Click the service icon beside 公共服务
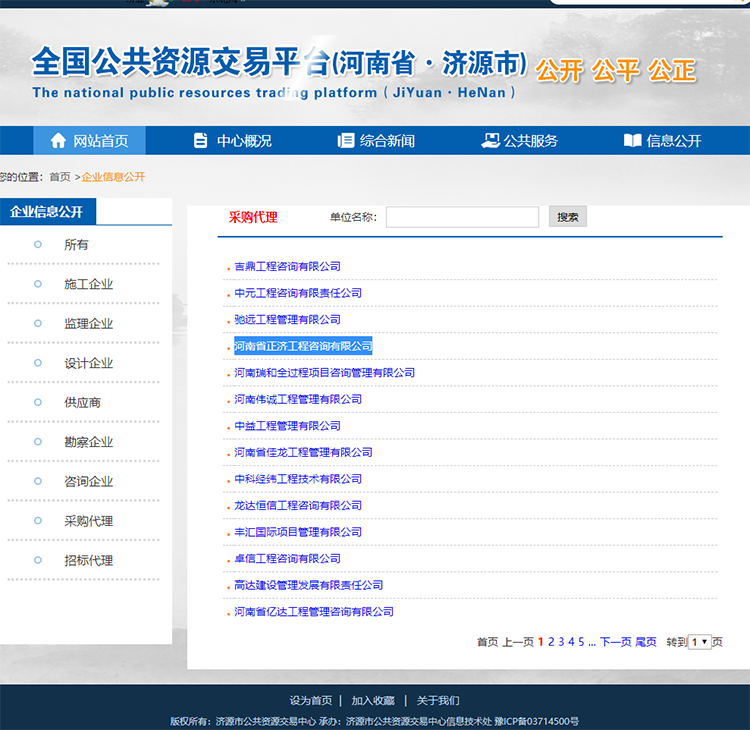Viewport: 750px width, 730px height. pyautogui.click(x=490, y=141)
